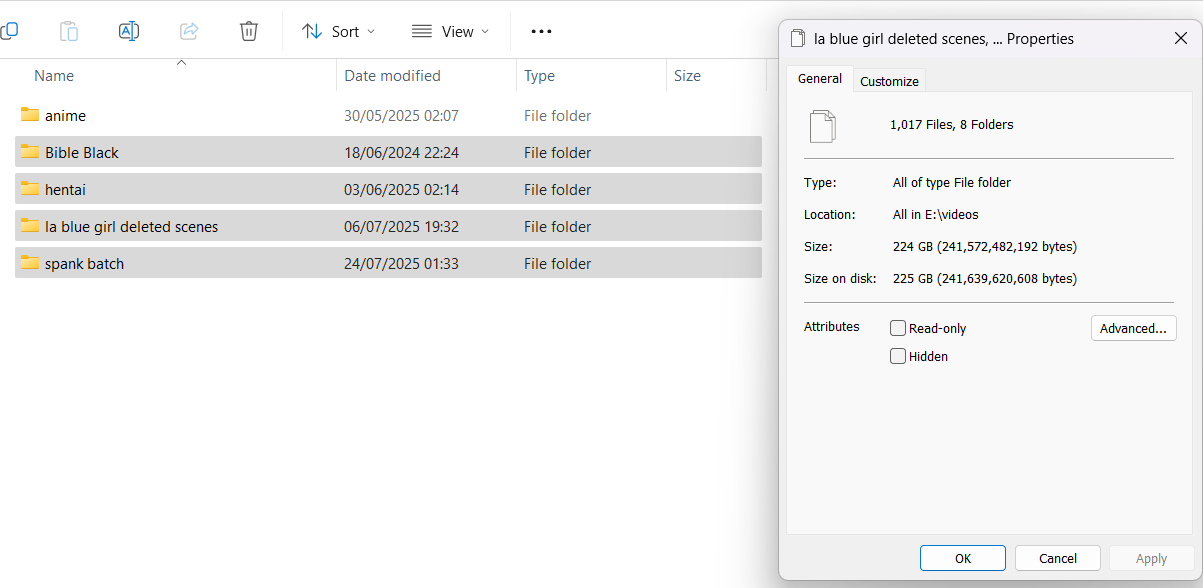Click the la blue girl deleted scenes folder icon

click(x=30, y=226)
